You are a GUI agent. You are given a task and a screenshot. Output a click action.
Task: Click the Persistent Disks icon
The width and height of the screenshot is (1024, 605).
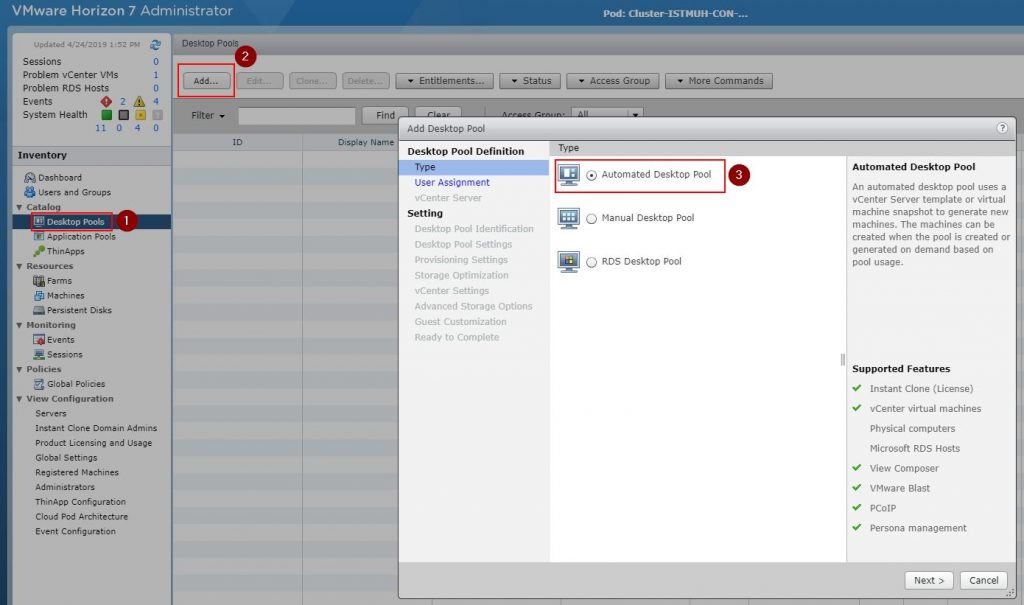pos(39,310)
